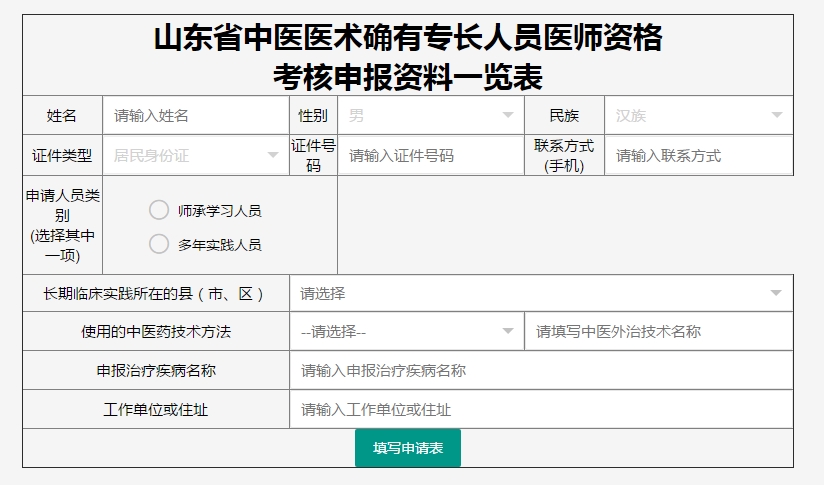824x485 pixels.
Task: Choose the 多年实践人员 radio option
Action: pyautogui.click(x=159, y=243)
